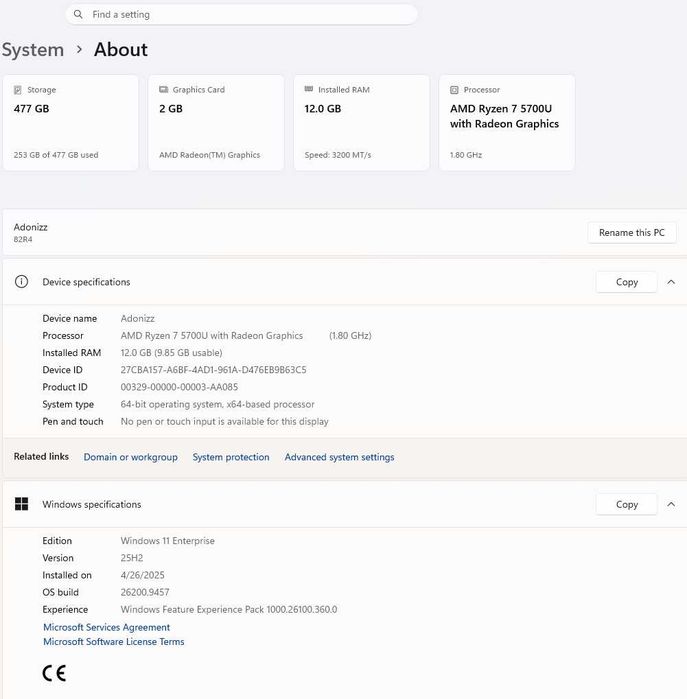This screenshot has width=687, height=699.
Task: Click the search magnifier icon
Action: point(78,14)
